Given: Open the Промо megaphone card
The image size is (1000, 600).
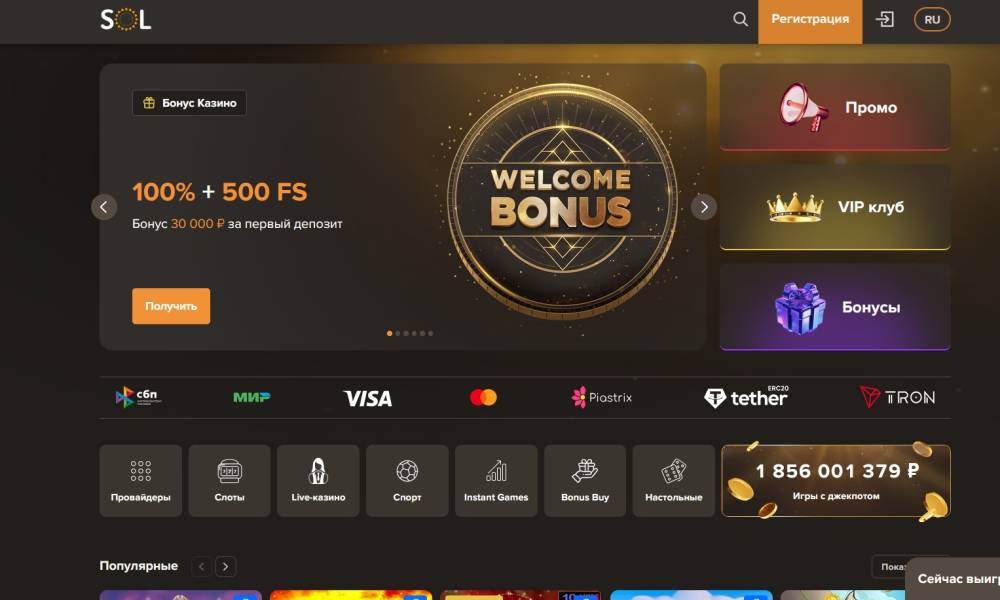Looking at the screenshot, I should tap(835, 107).
